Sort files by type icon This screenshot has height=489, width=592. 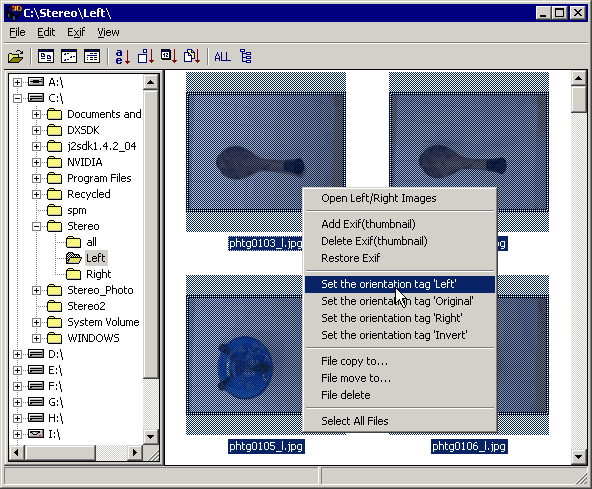(192, 57)
